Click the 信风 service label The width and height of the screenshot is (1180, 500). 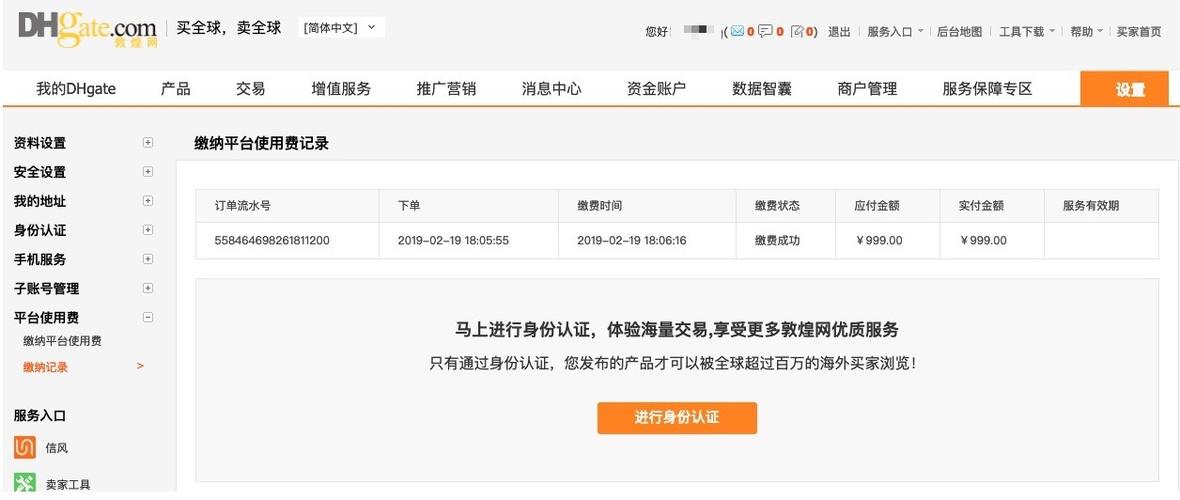tap(56, 448)
